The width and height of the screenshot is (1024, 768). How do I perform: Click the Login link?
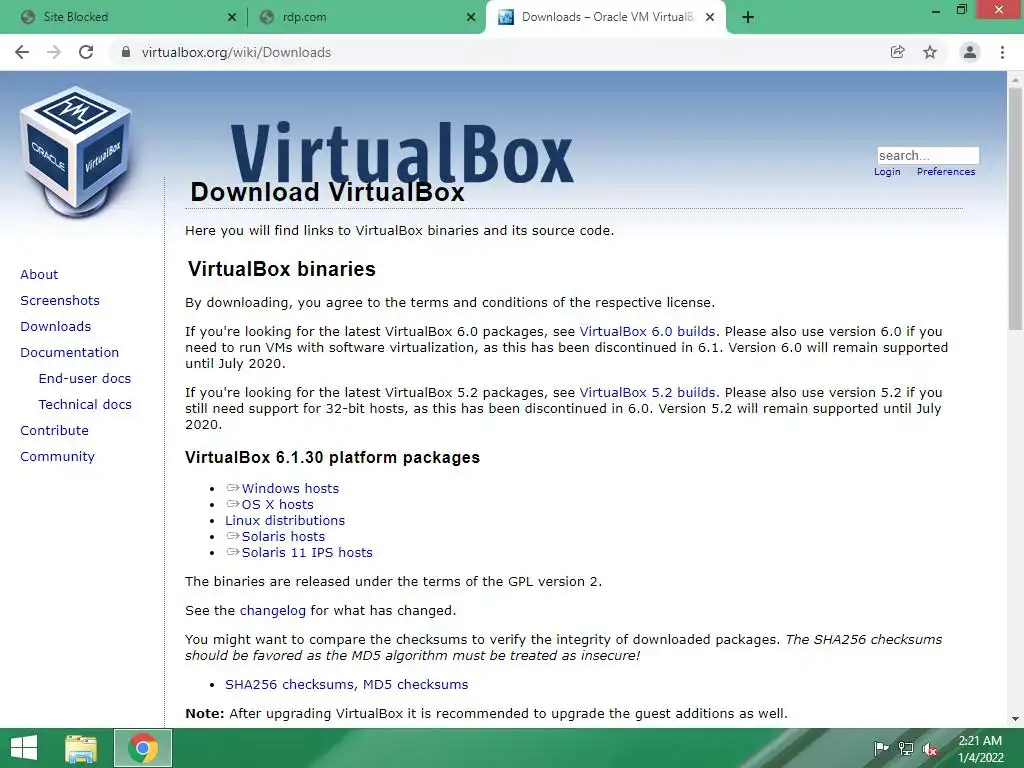887,172
